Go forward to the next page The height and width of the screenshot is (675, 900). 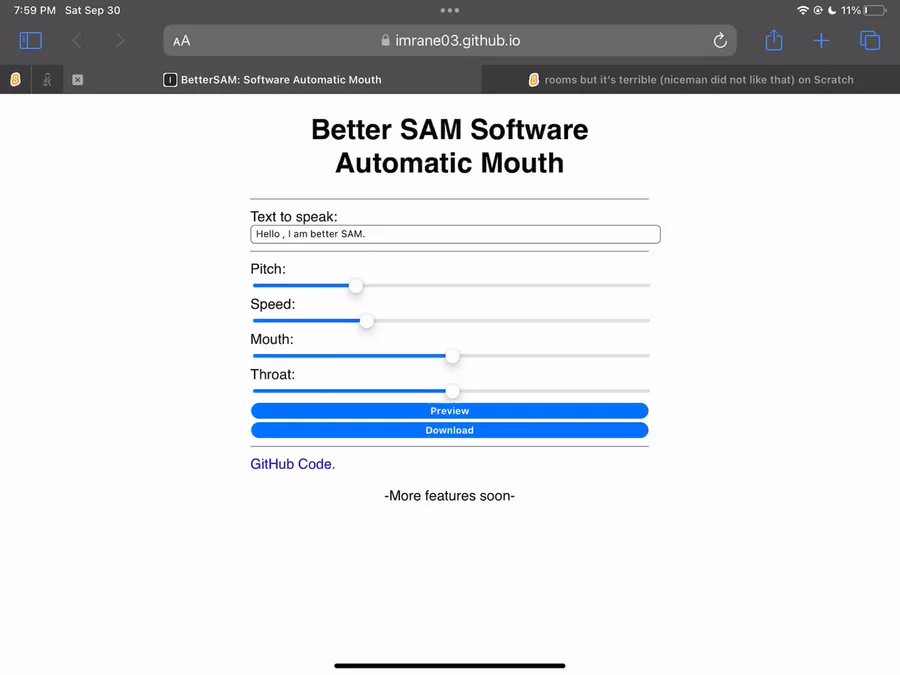click(x=119, y=41)
